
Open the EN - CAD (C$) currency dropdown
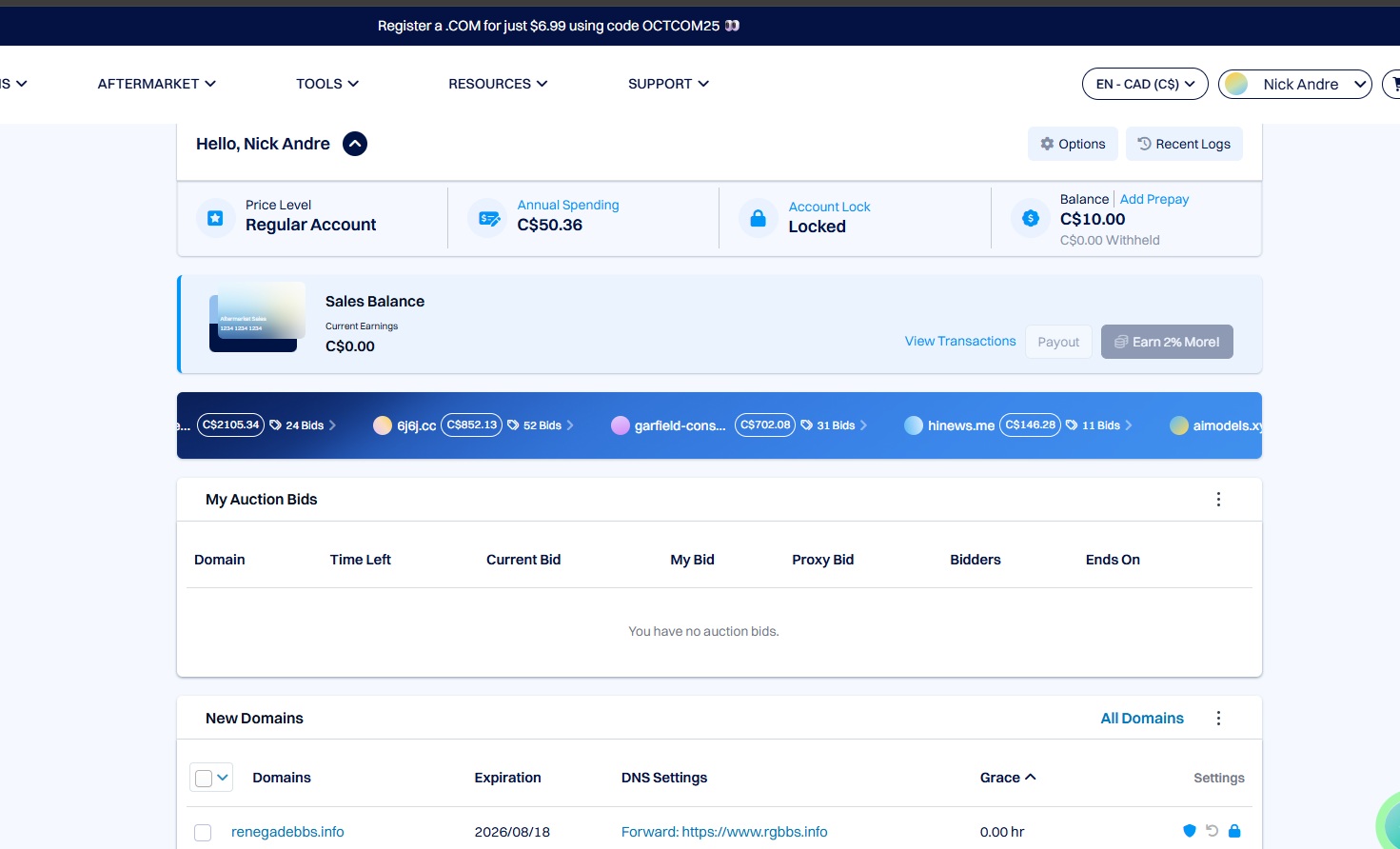(1145, 84)
